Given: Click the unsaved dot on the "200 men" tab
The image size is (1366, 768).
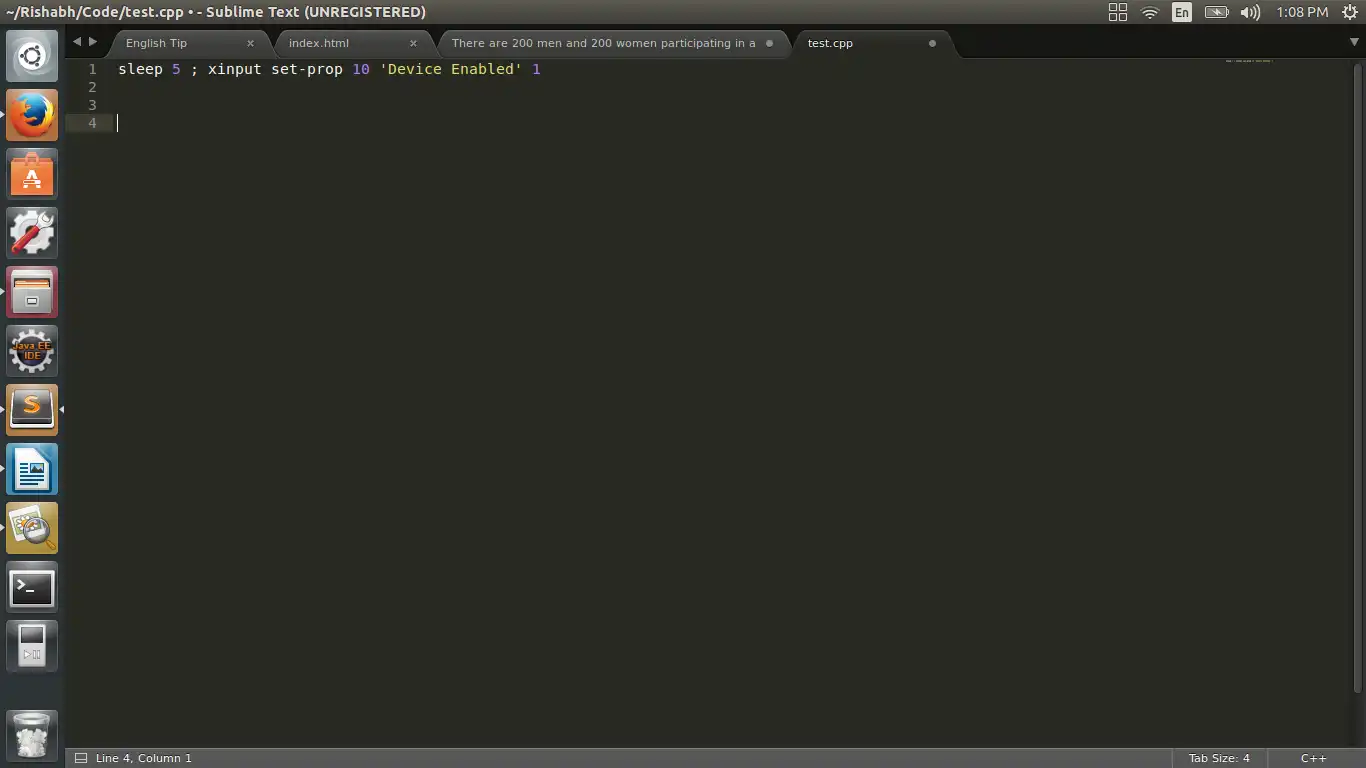Looking at the screenshot, I should [769, 43].
